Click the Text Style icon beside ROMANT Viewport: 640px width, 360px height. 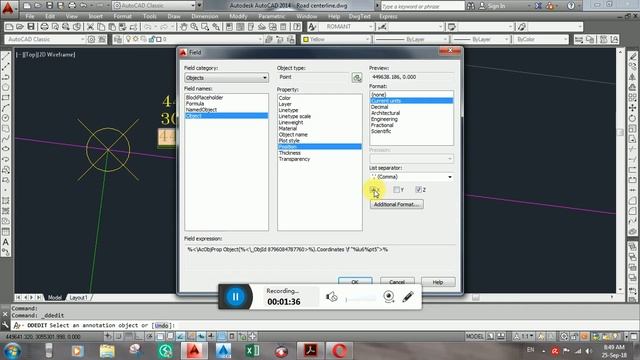312,27
